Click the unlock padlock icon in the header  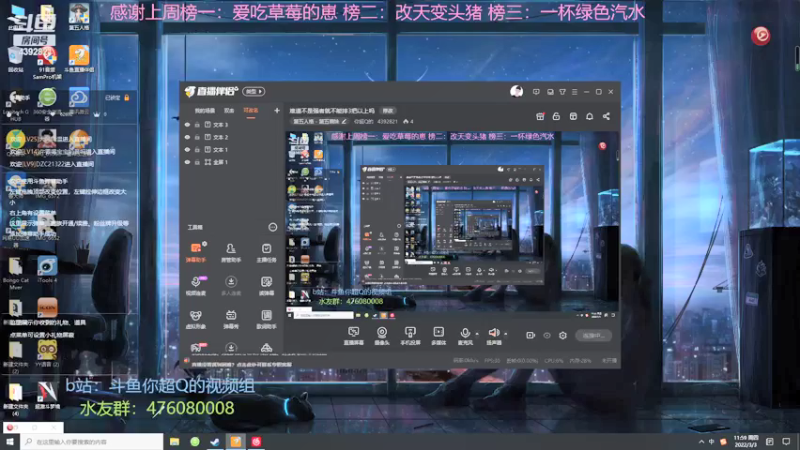[556, 116]
